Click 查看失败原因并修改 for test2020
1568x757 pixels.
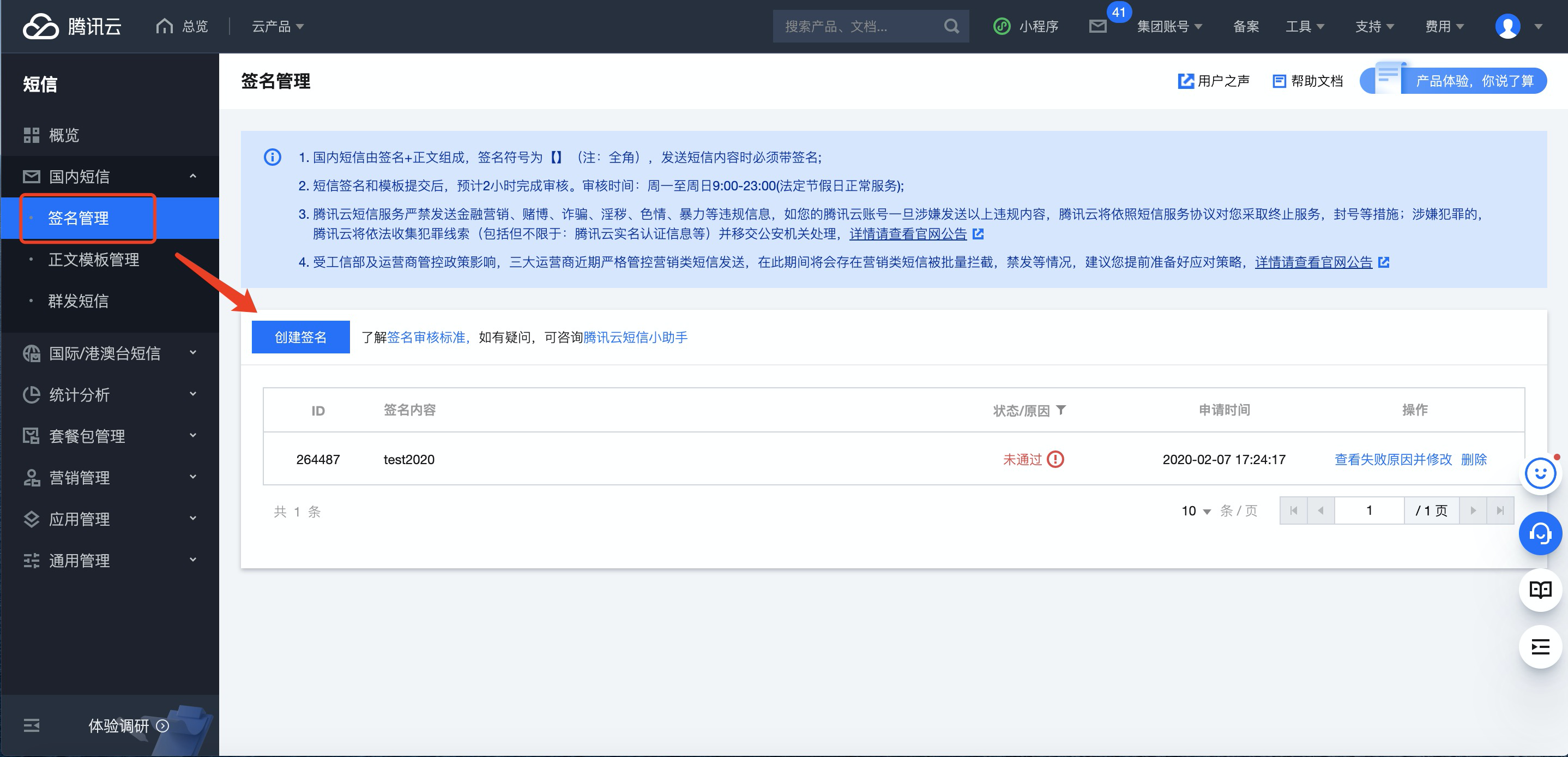[1392, 459]
